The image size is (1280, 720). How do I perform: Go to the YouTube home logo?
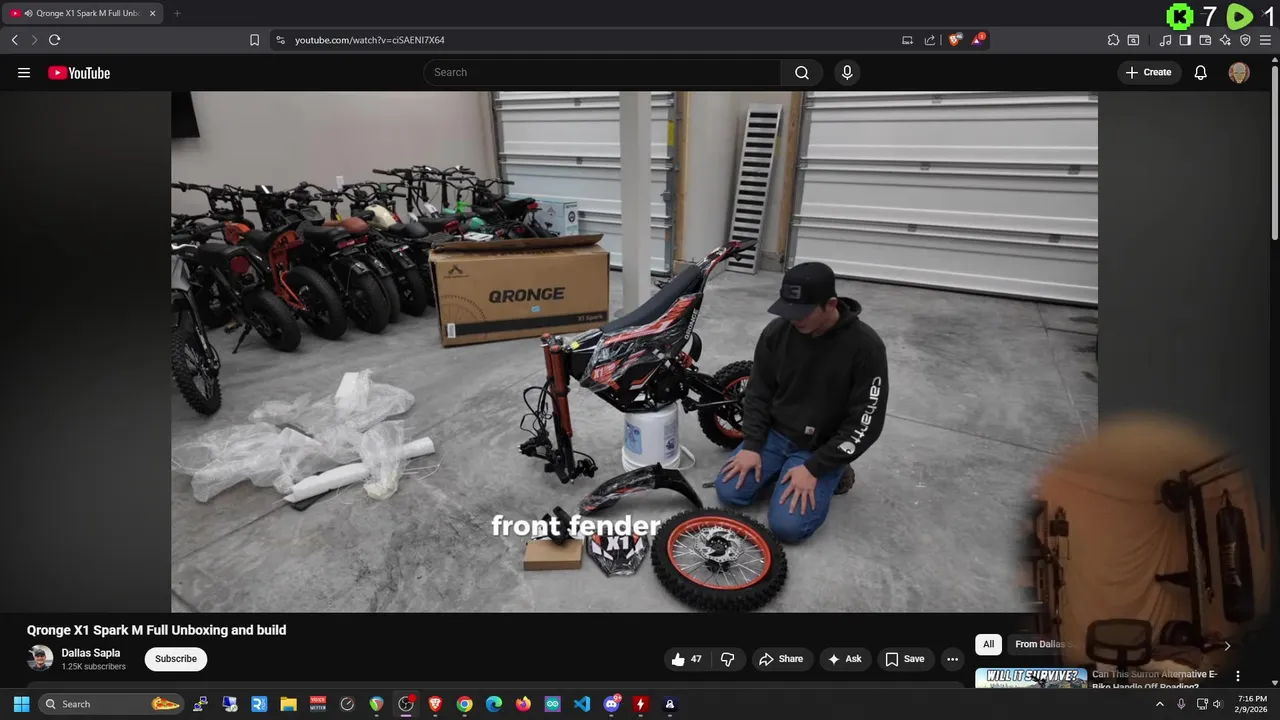tap(79, 72)
